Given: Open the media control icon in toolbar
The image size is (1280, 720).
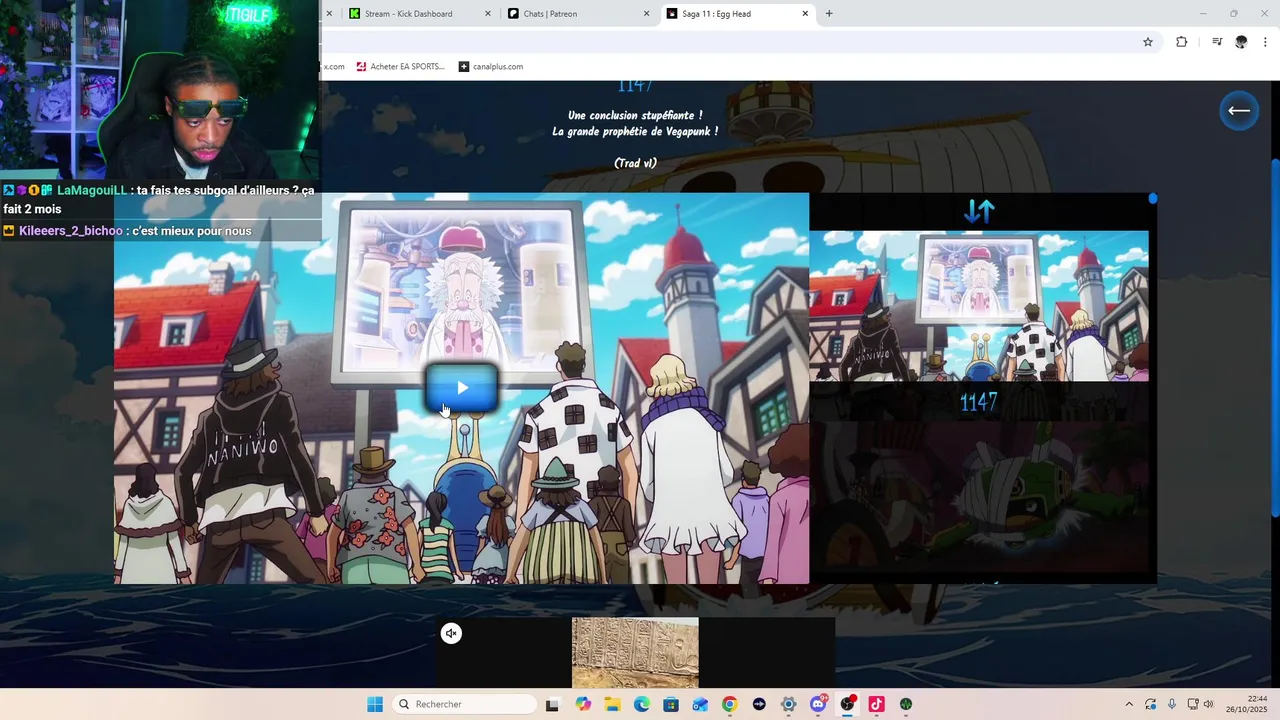Looking at the screenshot, I should [1217, 42].
